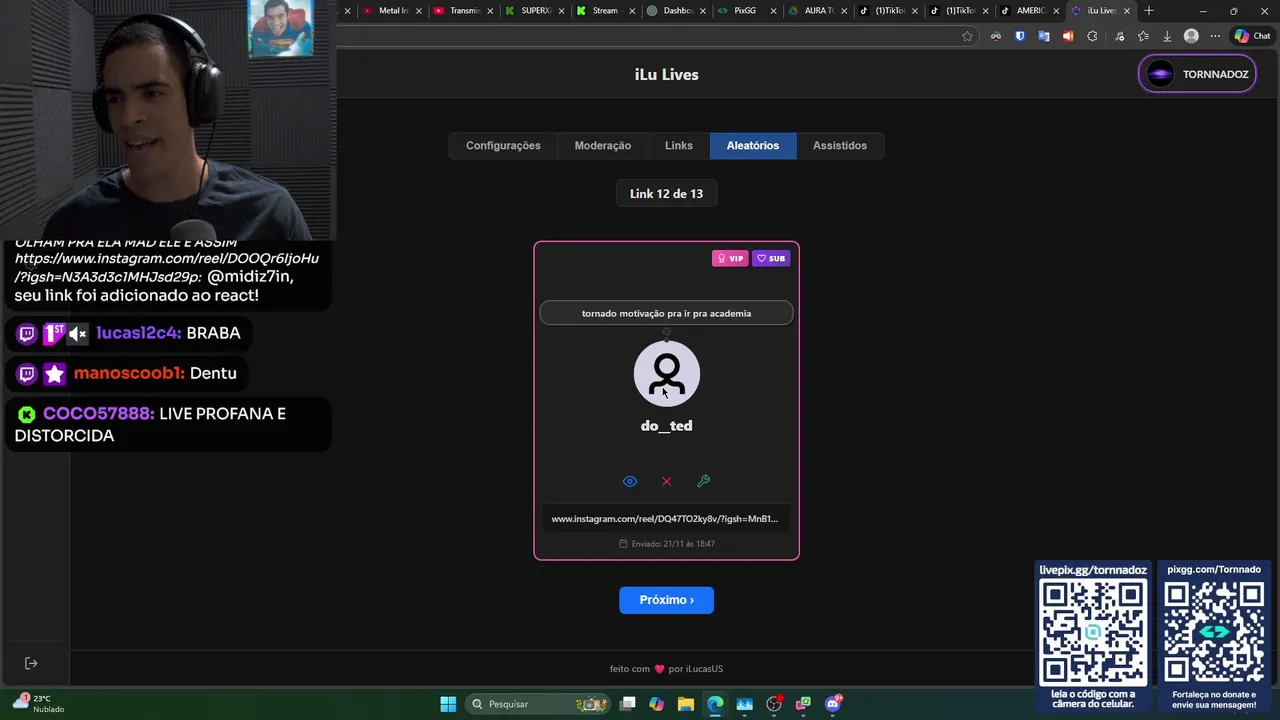This screenshot has height=720, width=1280.
Task: Open the Edge settings and more menu
Action: click(x=1215, y=36)
